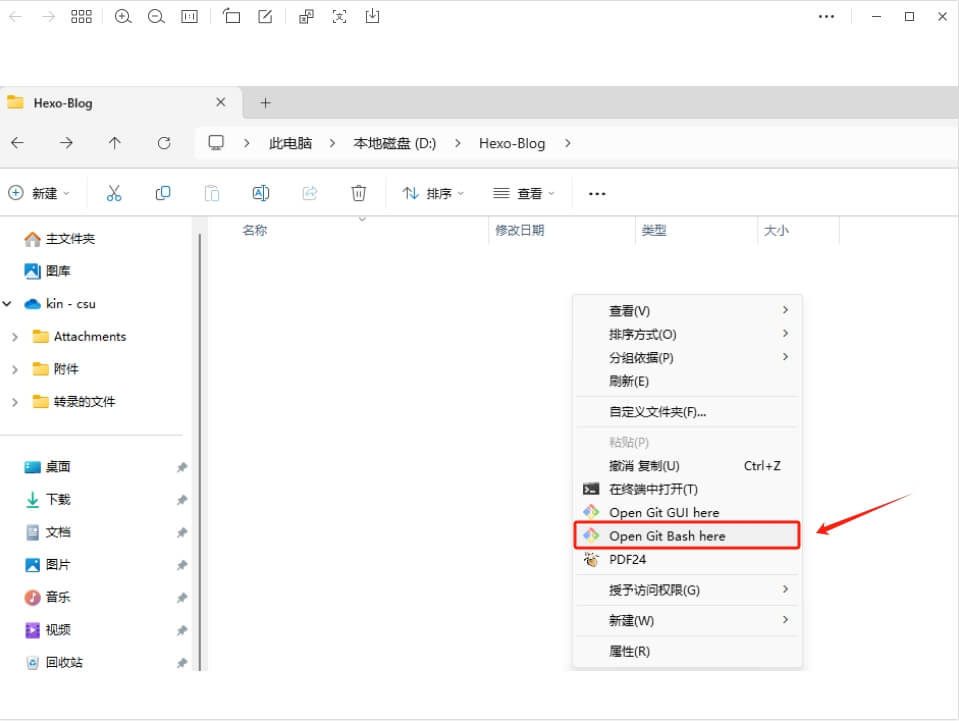Expand the Attachments folder in the sidebar
959x721 pixels.
[14, 337]
